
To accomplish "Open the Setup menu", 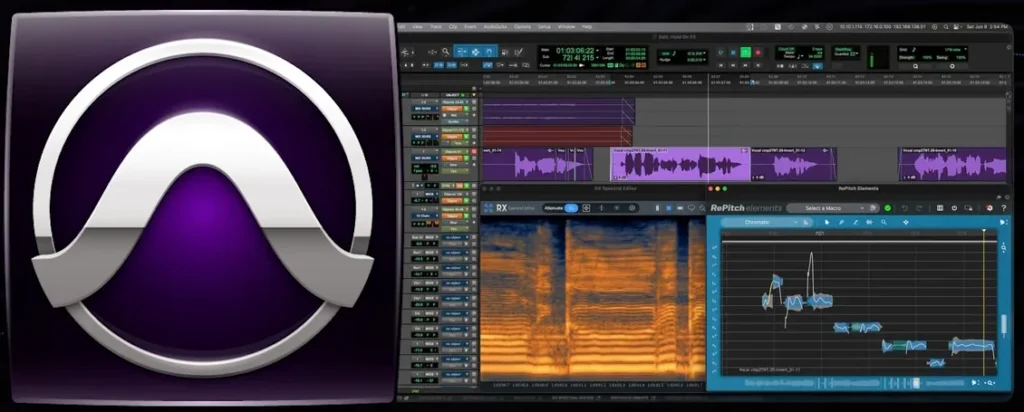I will click(544, 27).
